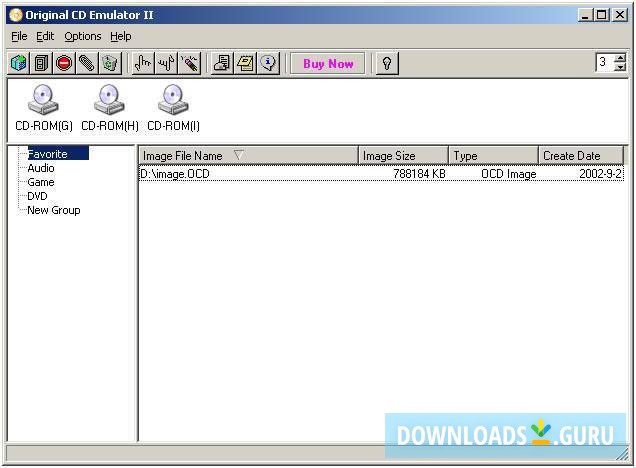Decrease the drive count with down arrow
This screenshot has height=468, width=636.
[620, 67]
